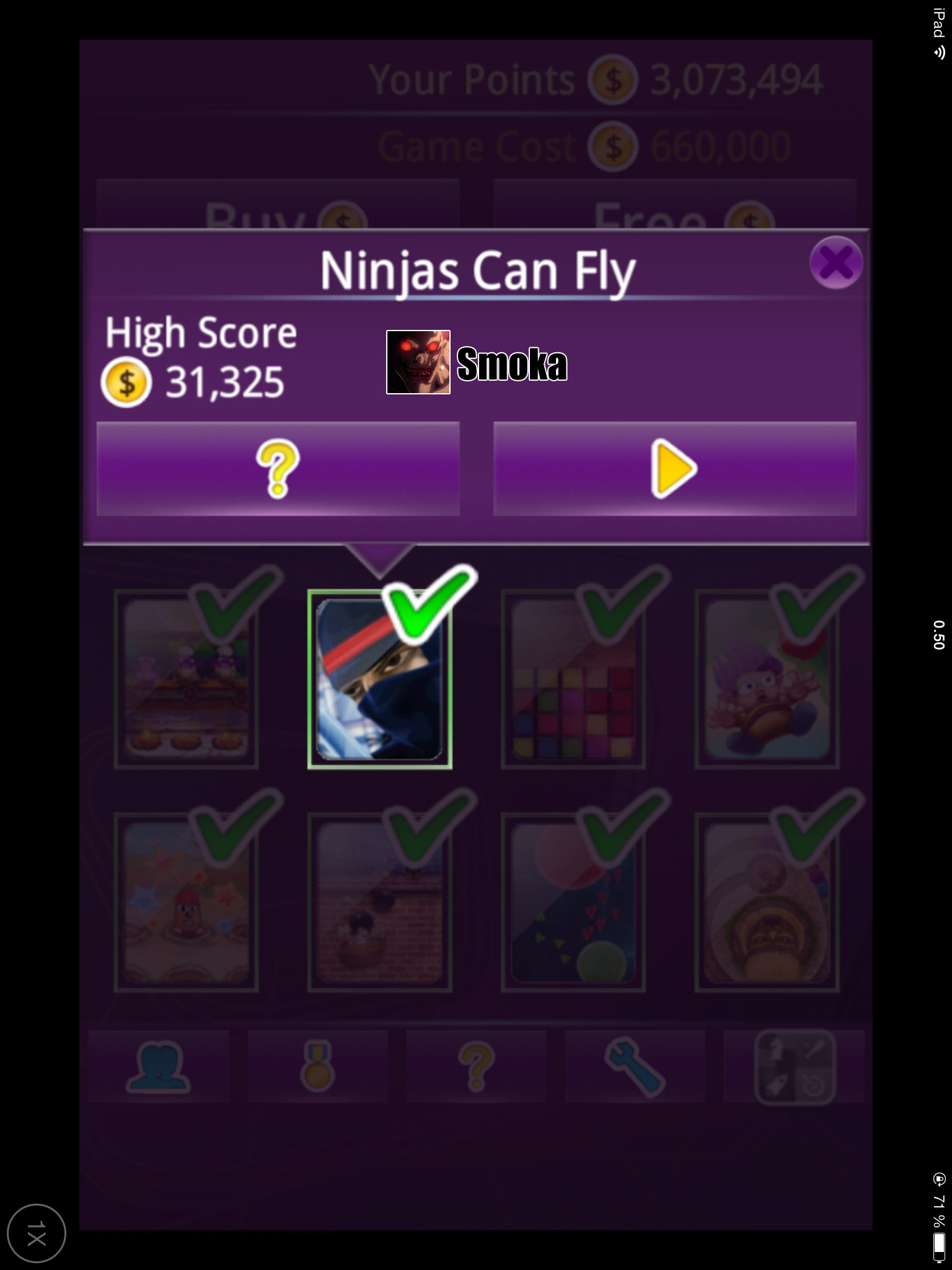Image resolution: width=952 pixels, height=1270 pixels.
Task: Open the tools grid icon in bottom bar
Action: (795, 1067)
